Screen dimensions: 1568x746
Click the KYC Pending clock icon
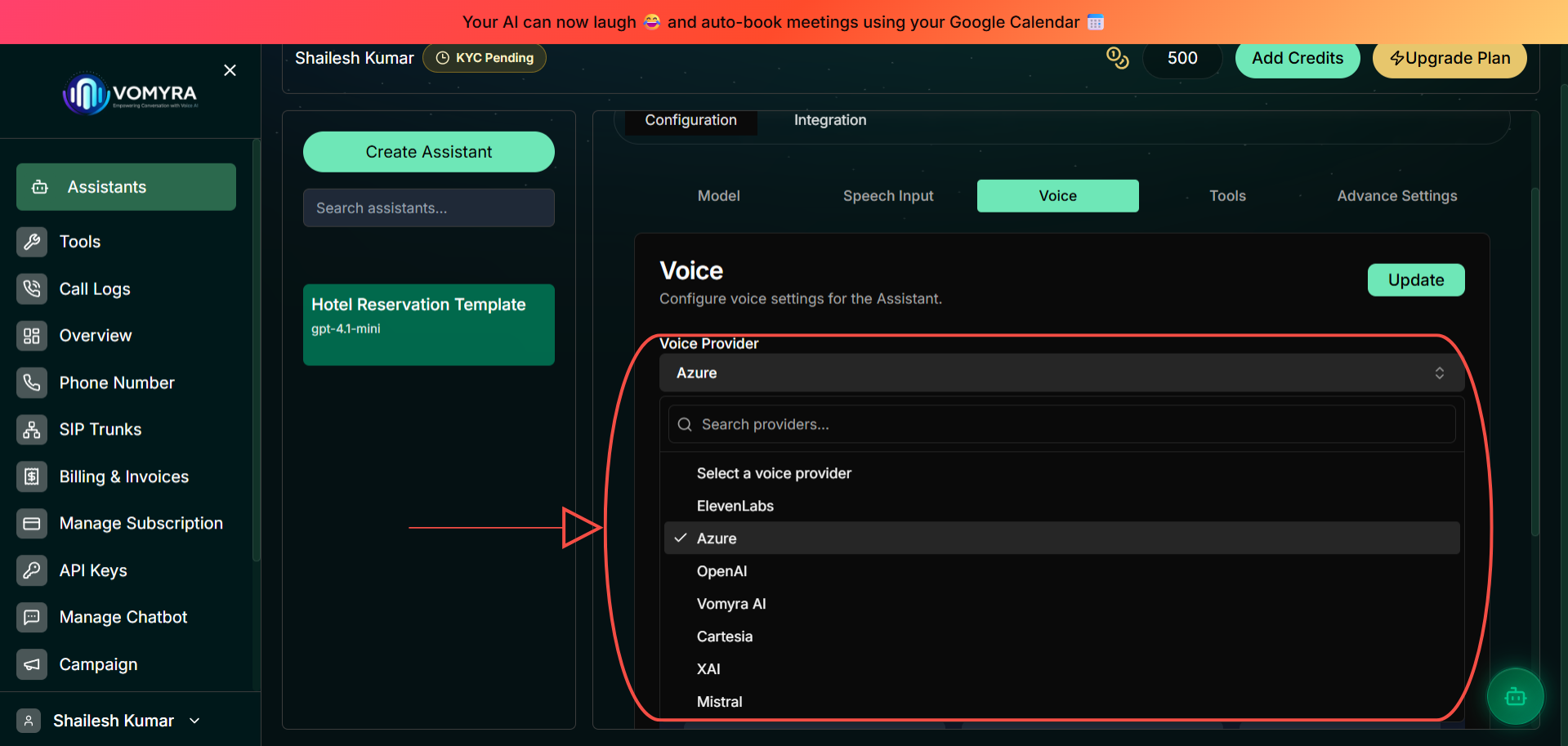pos(443,58)
